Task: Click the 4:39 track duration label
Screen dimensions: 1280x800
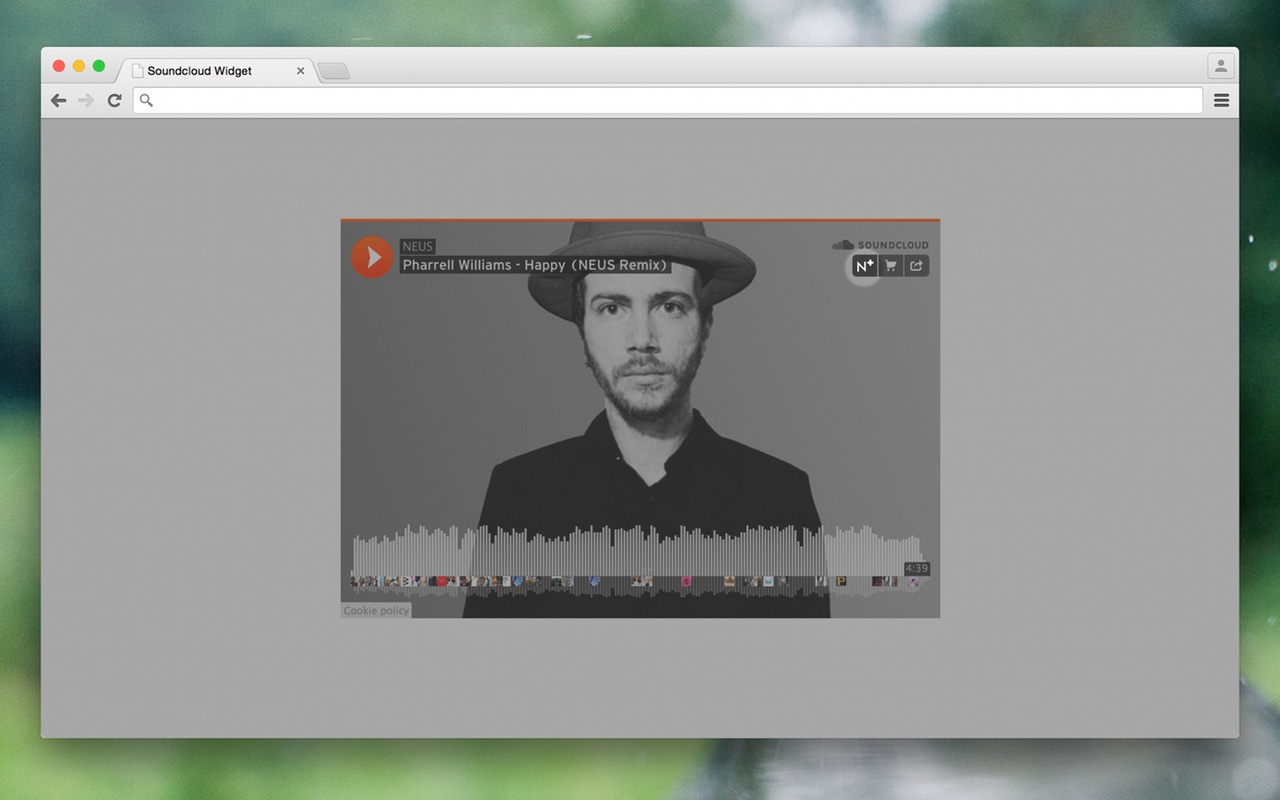Action: pyautogui.click(x=917, y=568)
